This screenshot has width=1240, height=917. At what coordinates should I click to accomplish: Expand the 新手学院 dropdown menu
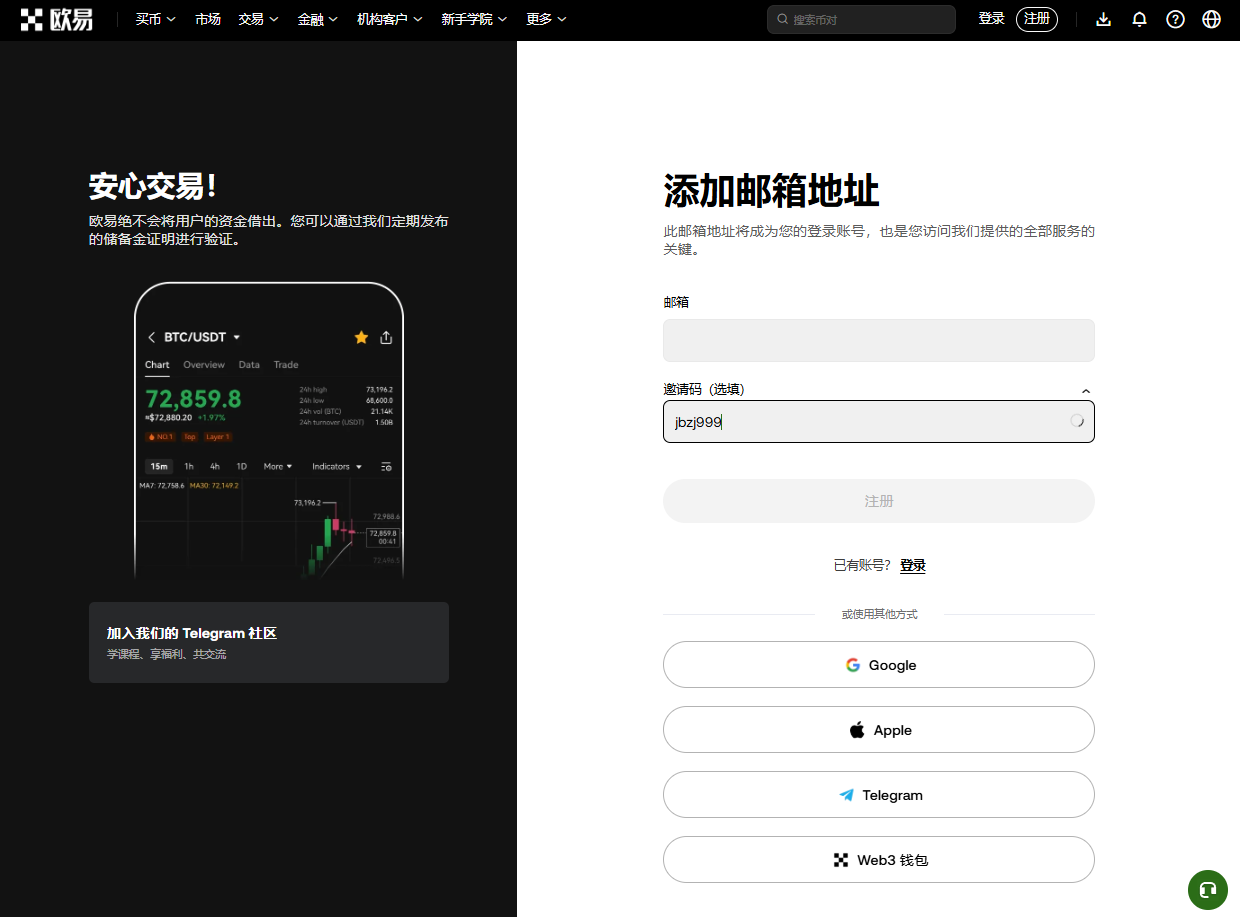click(x=475, y=19)
